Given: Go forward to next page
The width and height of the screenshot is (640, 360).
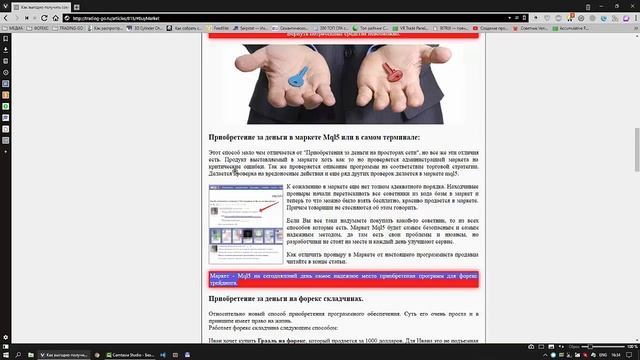Looking at the screenshot, I should pos(16,18).
